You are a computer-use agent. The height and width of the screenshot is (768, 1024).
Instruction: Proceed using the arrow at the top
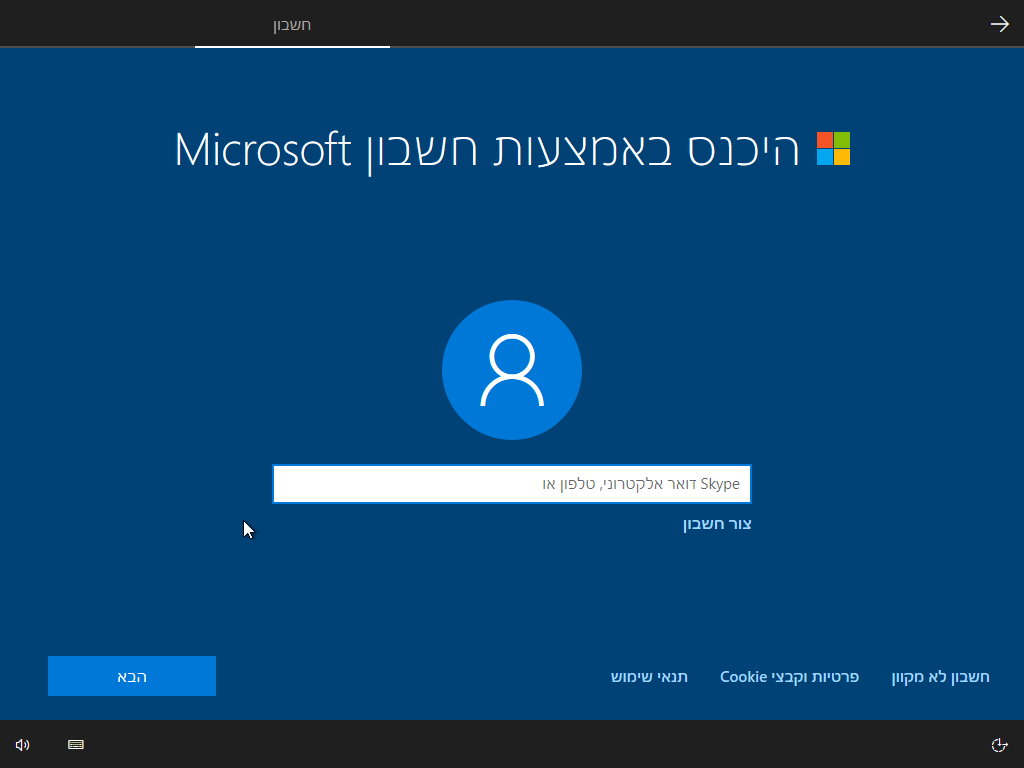[1000, 23]
